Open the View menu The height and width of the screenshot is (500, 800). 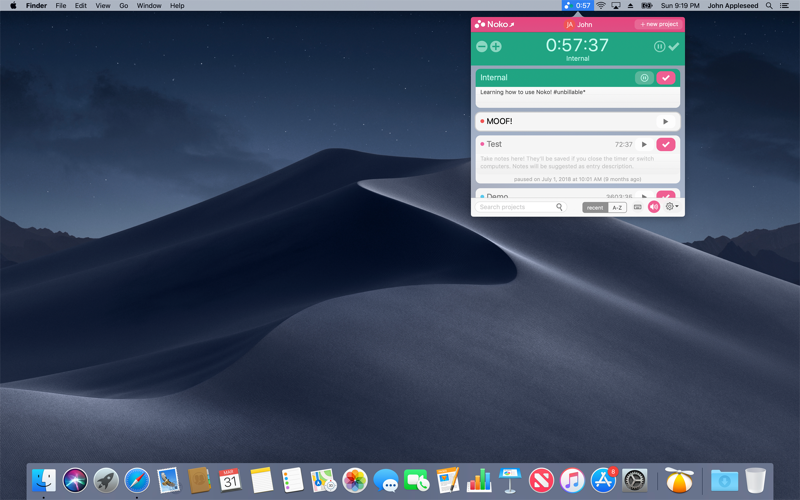(x=103, y=6)
